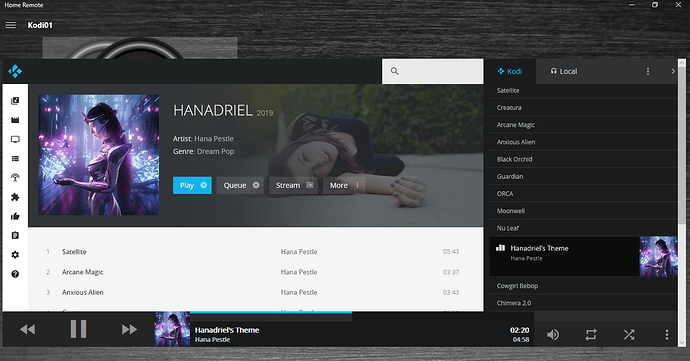Click the Queue button
Screen dimensions: 690x361
click(240, 185)
